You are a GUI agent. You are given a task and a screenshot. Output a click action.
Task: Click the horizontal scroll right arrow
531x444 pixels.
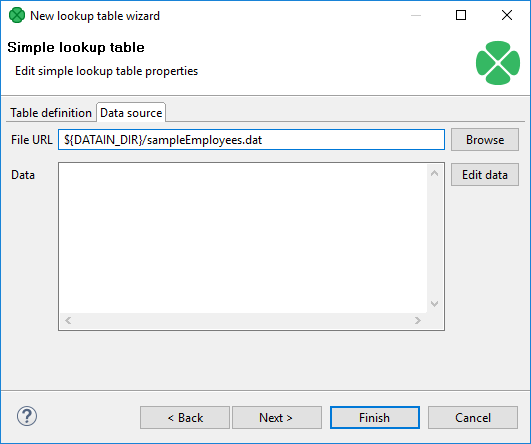pyautogui.click(x=418, y=320)
